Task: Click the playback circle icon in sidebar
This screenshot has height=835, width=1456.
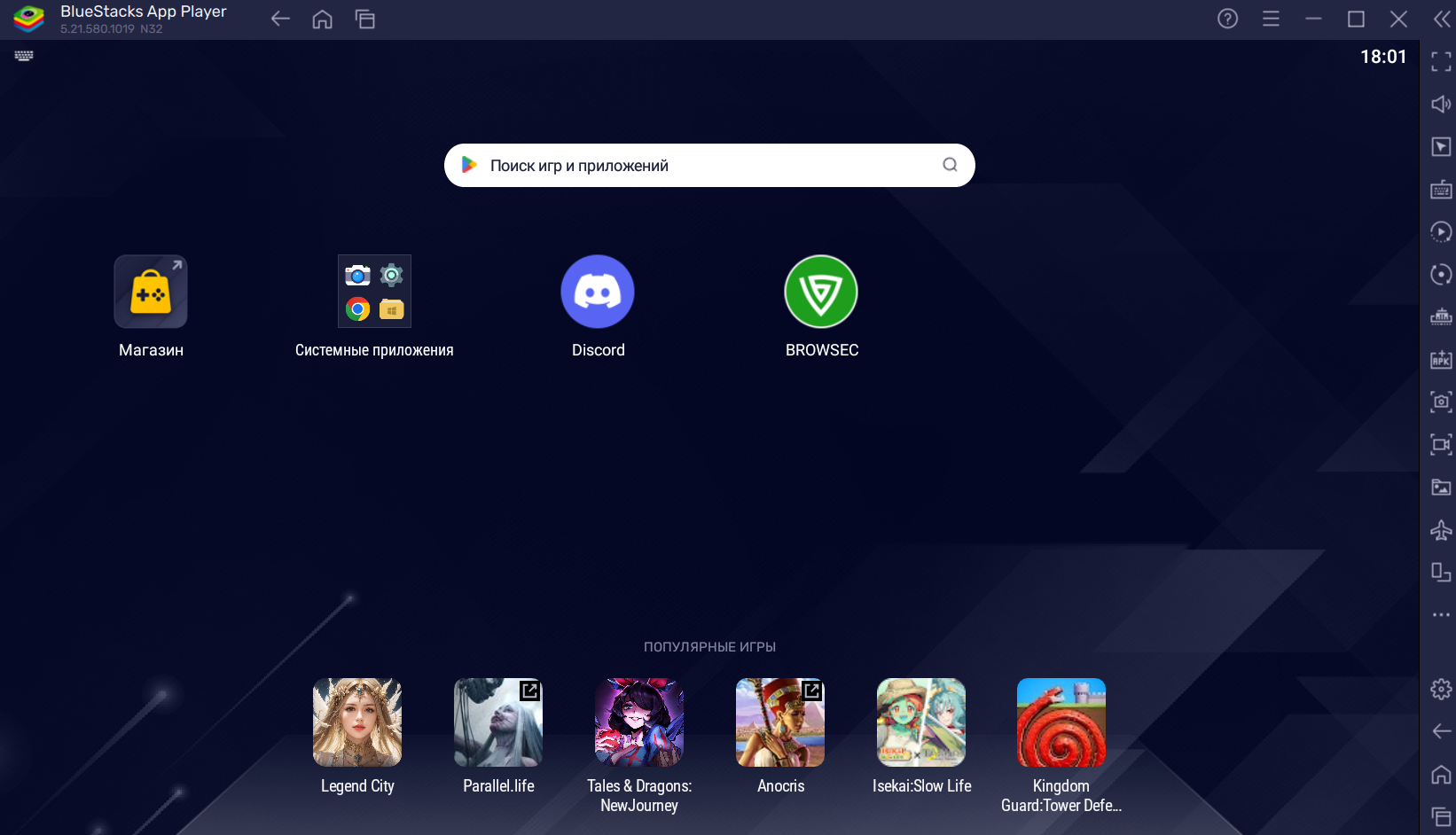Action: click(1442, 231)
